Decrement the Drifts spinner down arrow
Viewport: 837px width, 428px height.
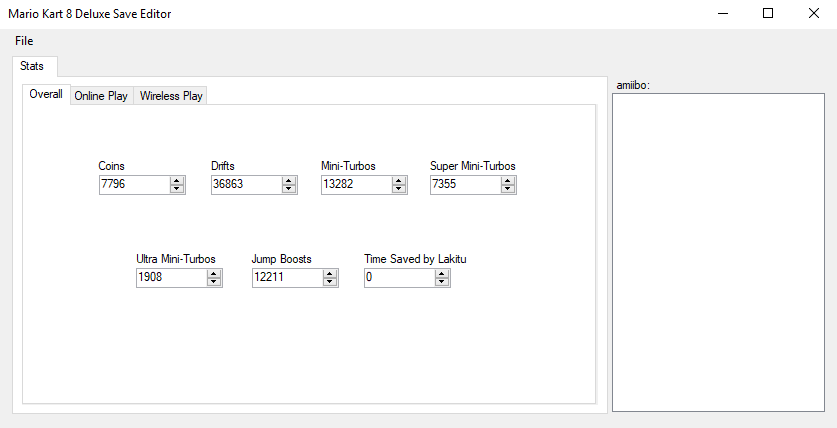coord(289,189)
